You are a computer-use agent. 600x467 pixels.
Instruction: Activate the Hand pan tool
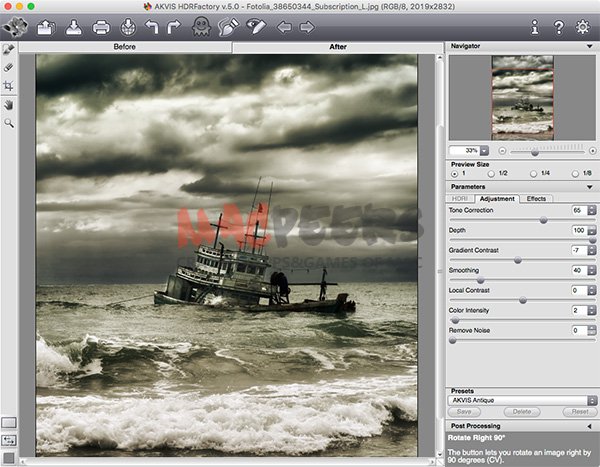[x=9, y=104]
